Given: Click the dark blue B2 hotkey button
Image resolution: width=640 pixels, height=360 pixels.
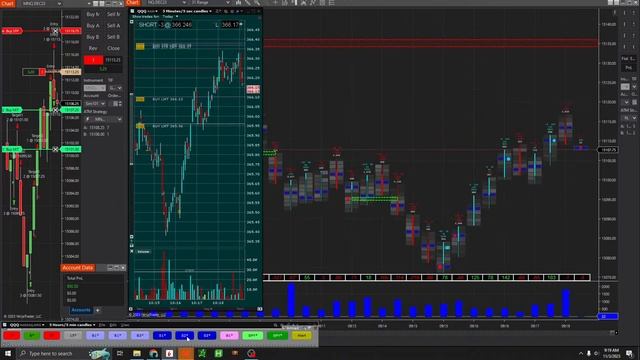Looking at the screenshot, I should (184, 336).
